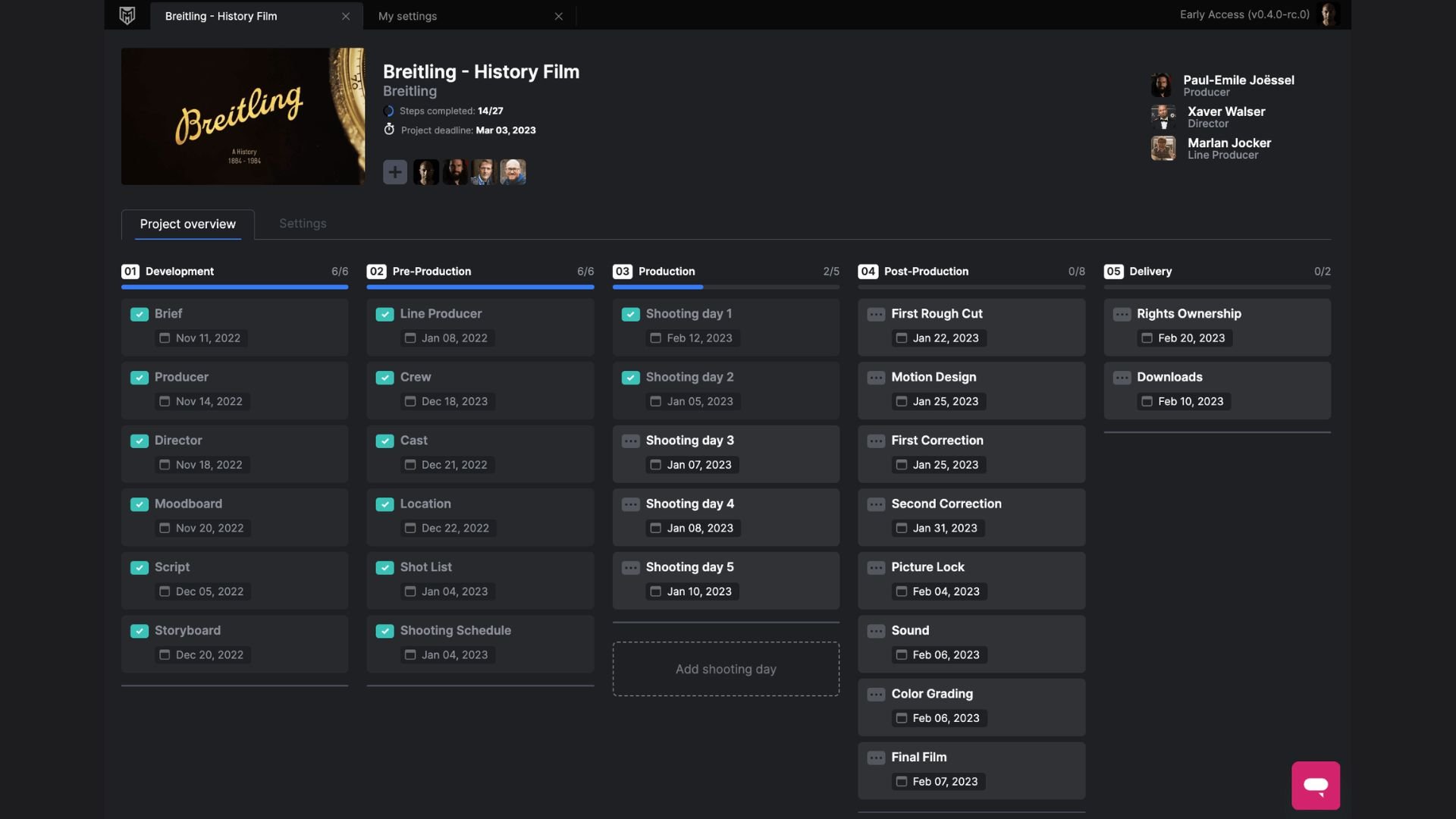The width and height of the screenshot is (1456, 819).
Task: Click the Delivery phase icon
Action: tap(1112, 271)
